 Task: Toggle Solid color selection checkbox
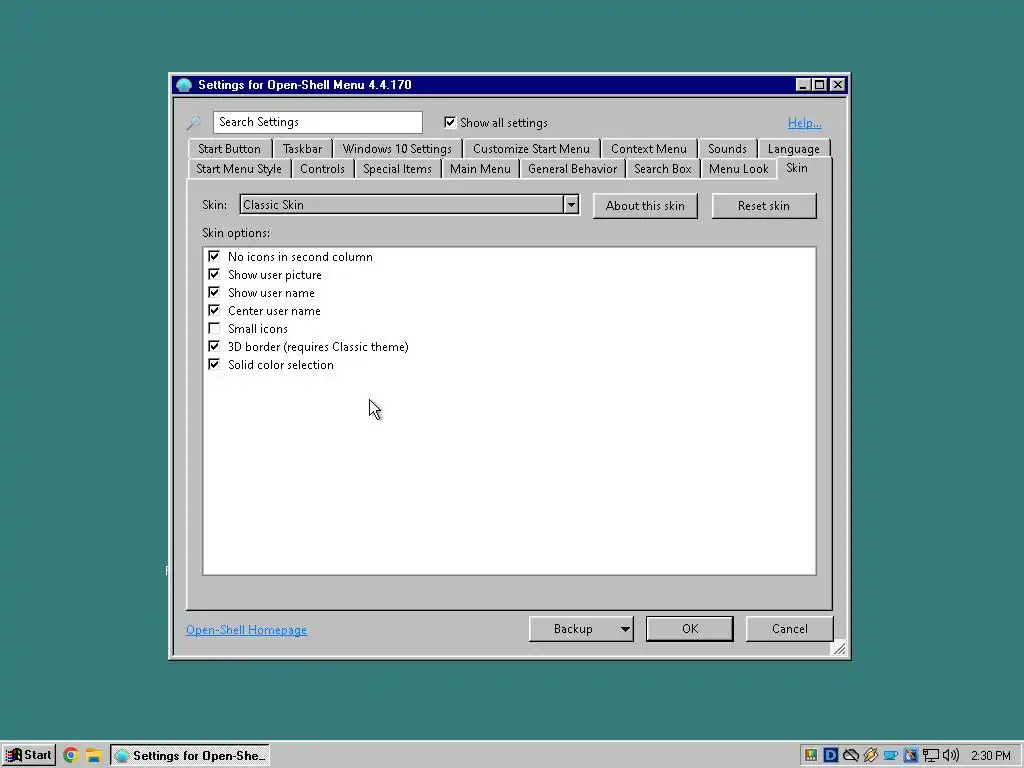(x=214, y=364)
